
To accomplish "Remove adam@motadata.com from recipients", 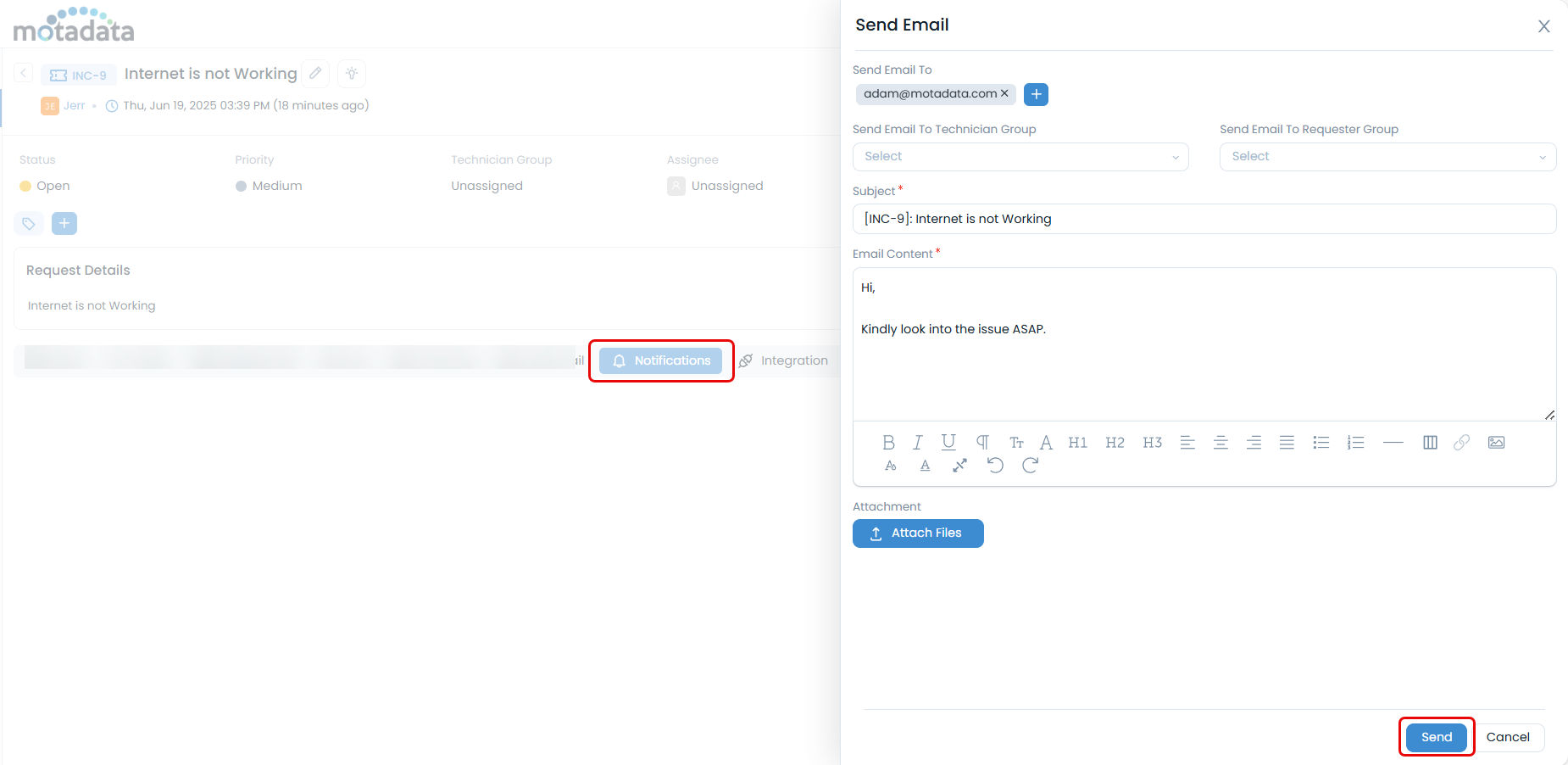I will pyautogui.click(x=1004, y=94).
